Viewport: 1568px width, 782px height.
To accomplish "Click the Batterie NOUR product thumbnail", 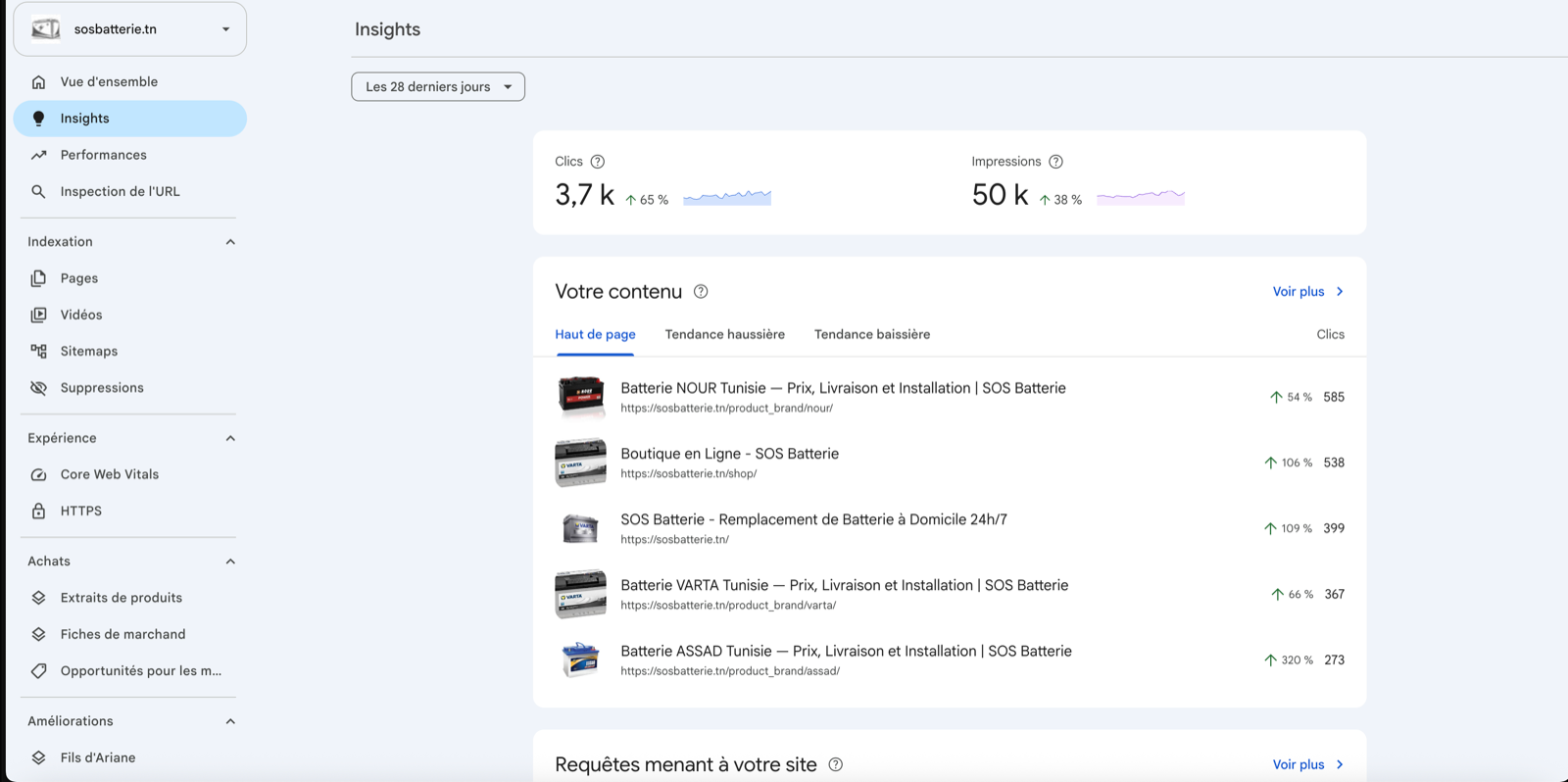I will pos(581,397).
